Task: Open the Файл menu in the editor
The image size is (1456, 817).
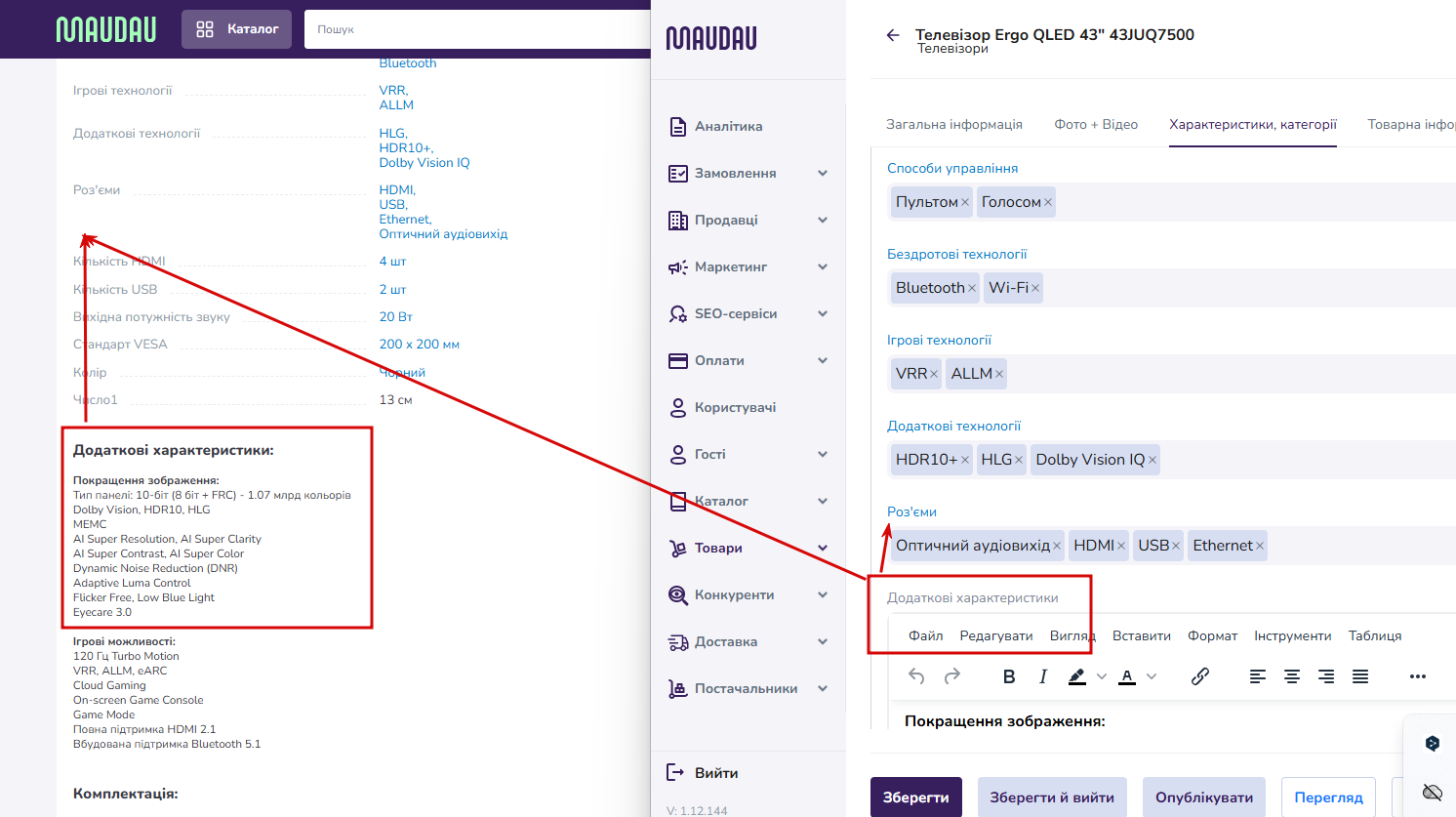Action: click(925, 635)
